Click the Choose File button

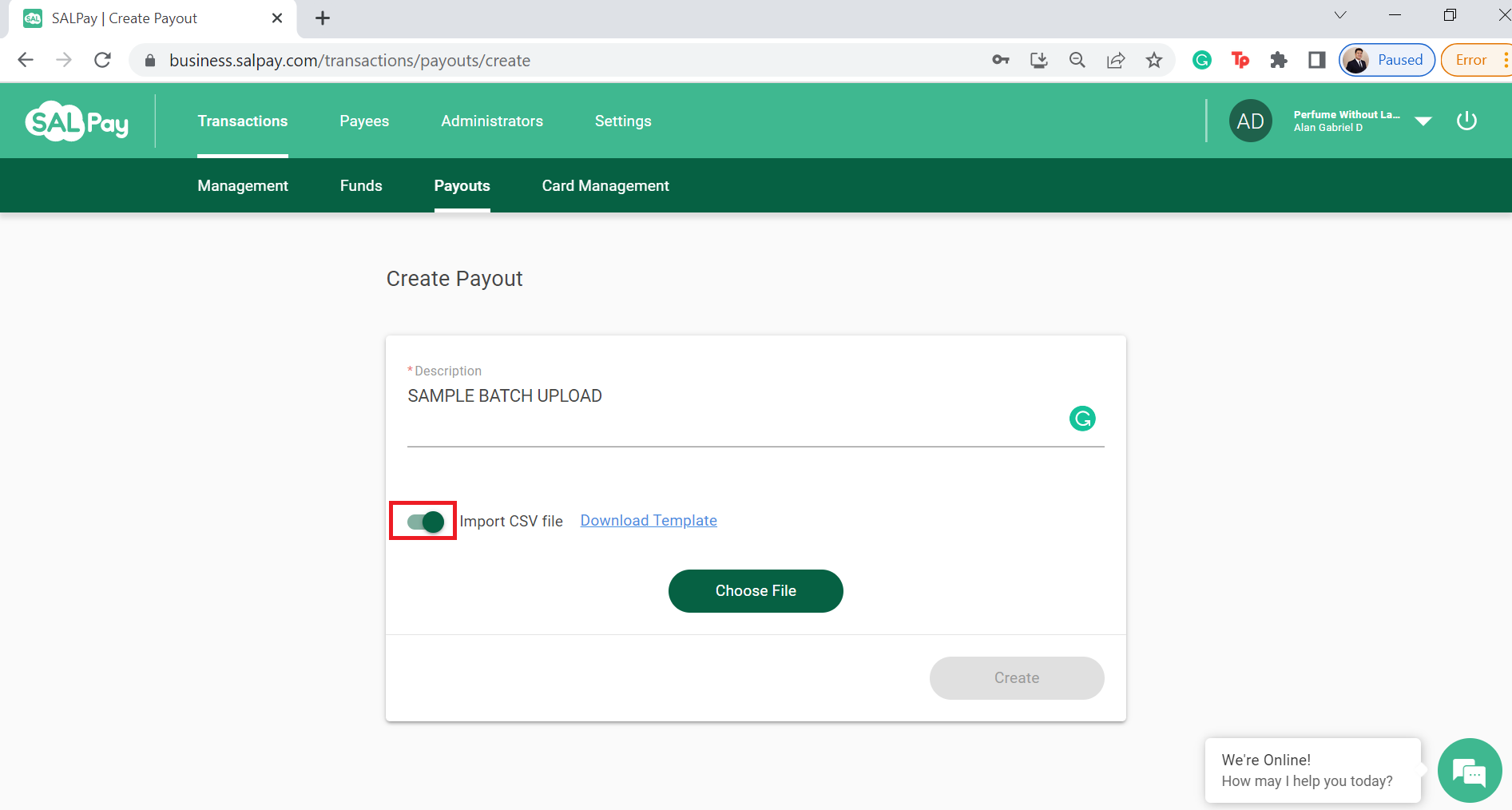point(756,591)
